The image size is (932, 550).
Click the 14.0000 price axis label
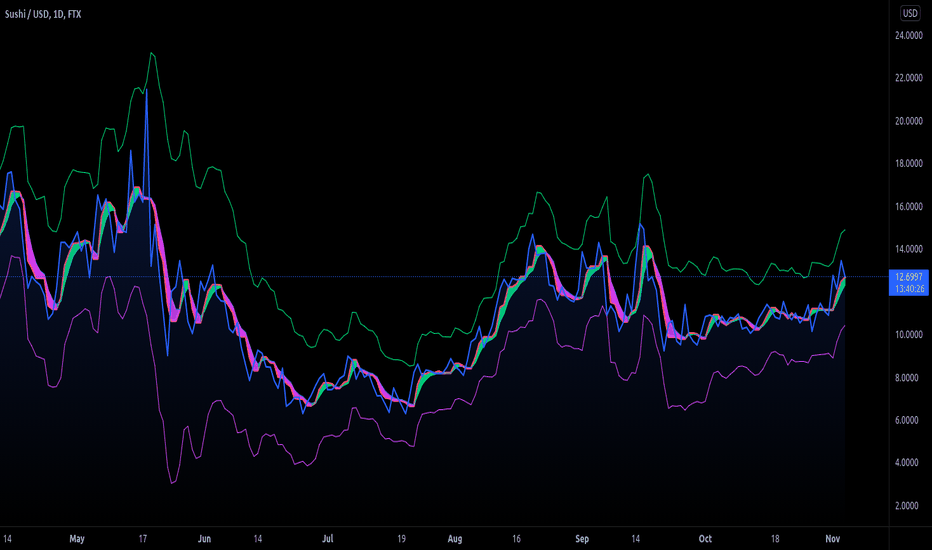coord(909,249)
